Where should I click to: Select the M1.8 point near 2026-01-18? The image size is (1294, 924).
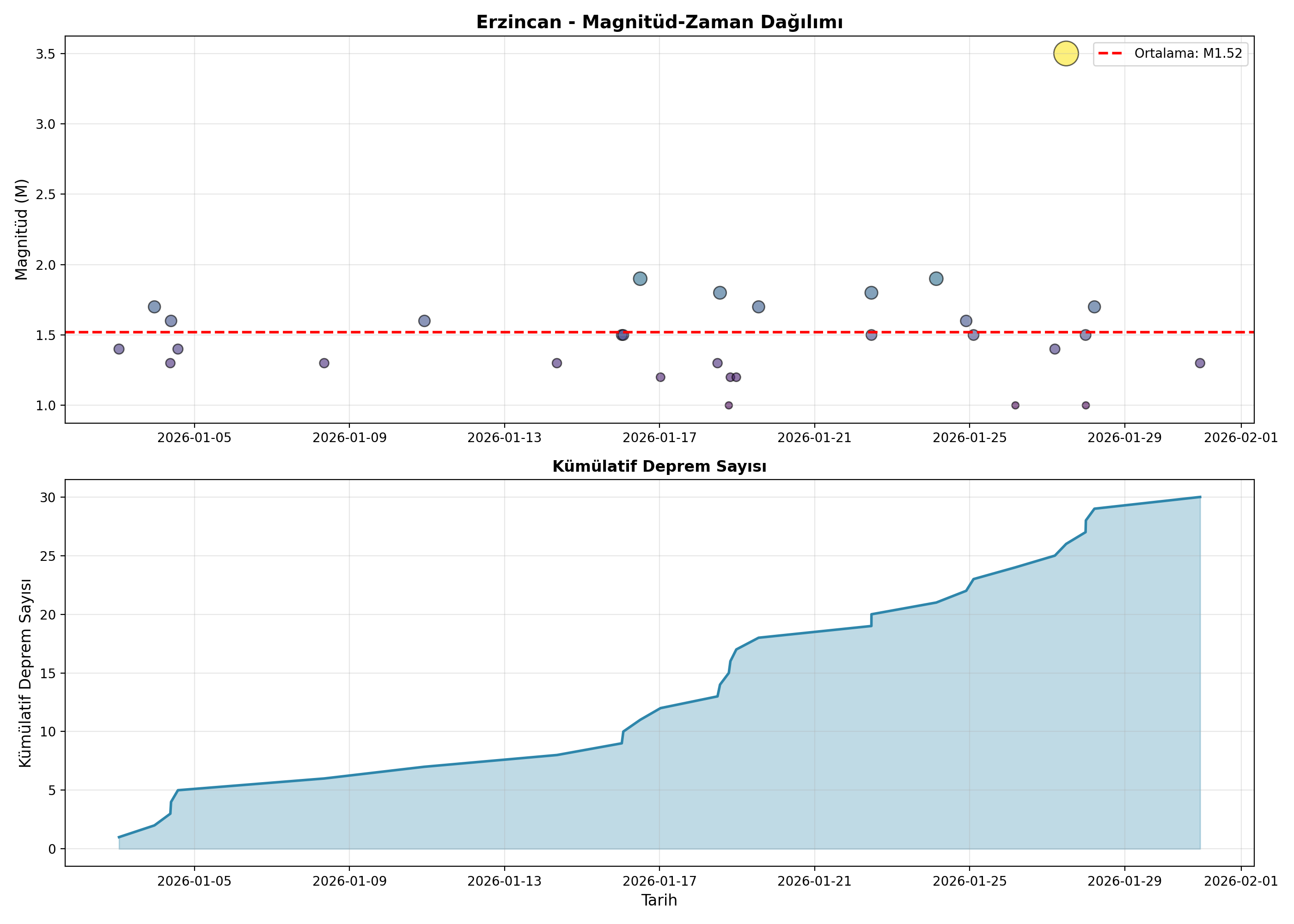(720, 292)
